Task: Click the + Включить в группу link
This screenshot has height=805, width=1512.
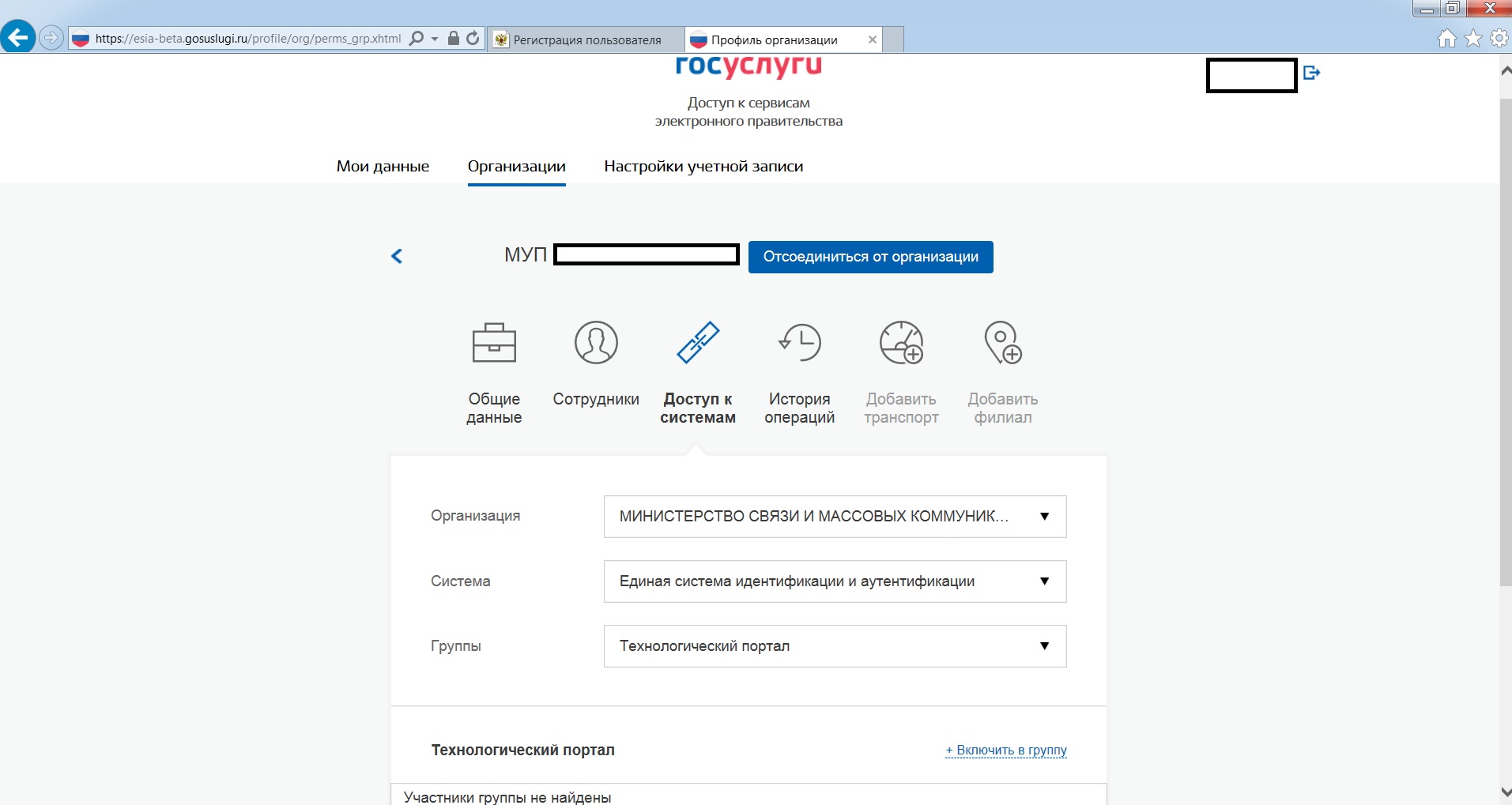Action: coord(1006,750)
